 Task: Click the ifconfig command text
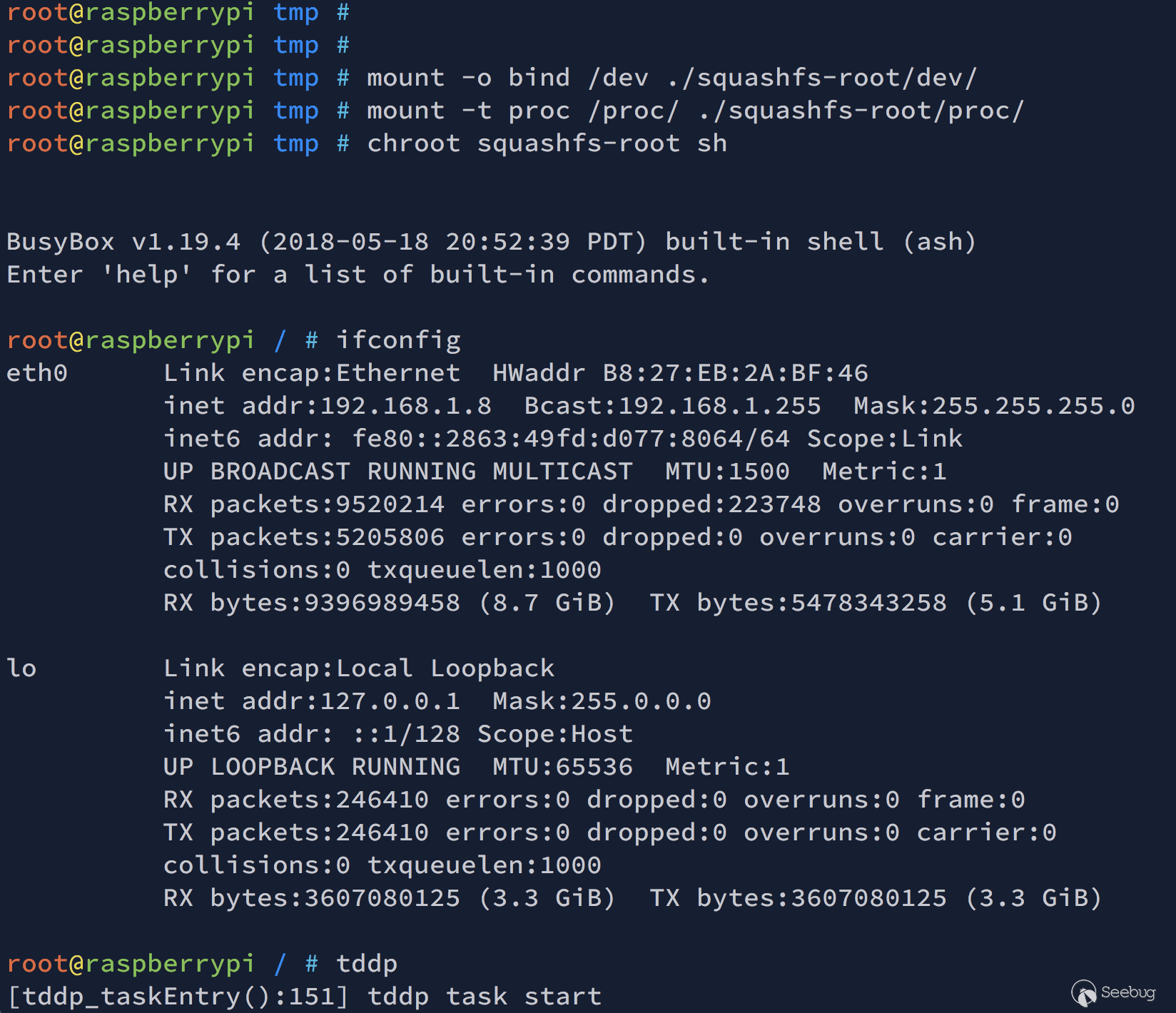398,340
